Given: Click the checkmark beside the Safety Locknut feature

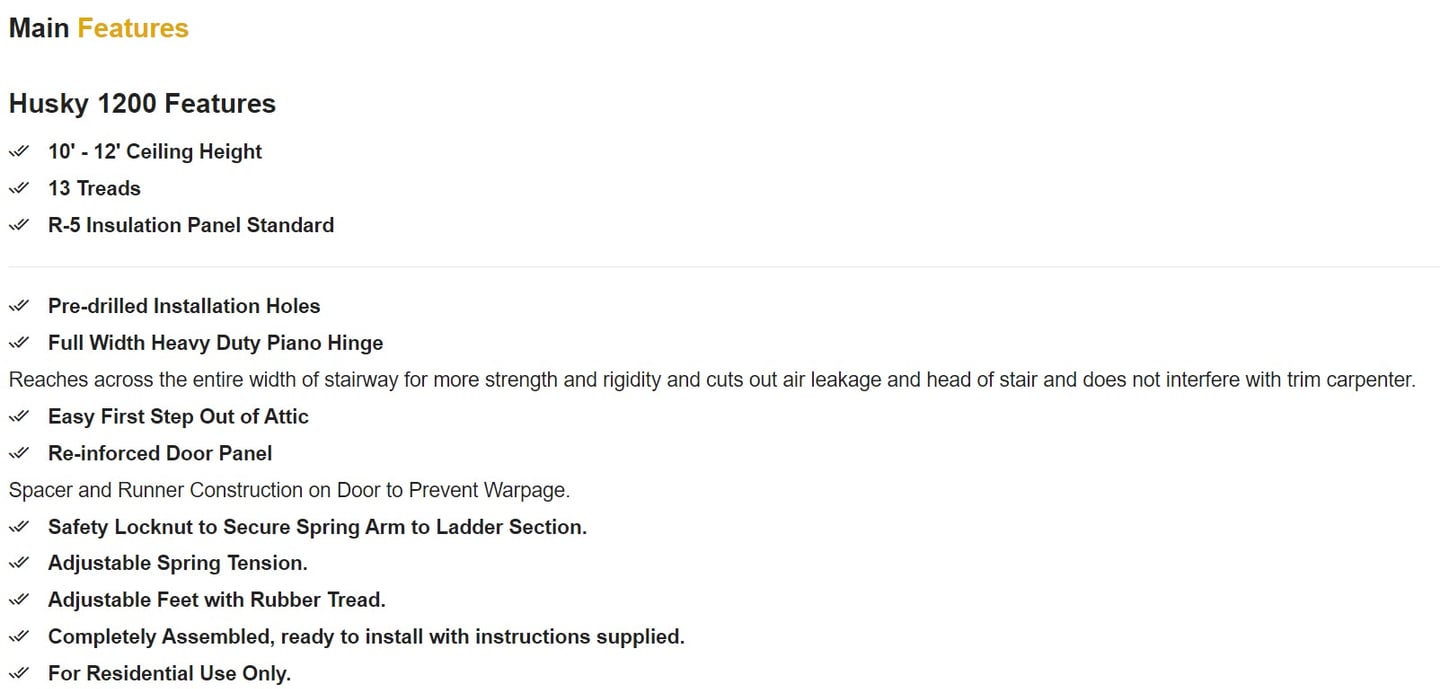Looking at the screenshot, I should (19, 528).
